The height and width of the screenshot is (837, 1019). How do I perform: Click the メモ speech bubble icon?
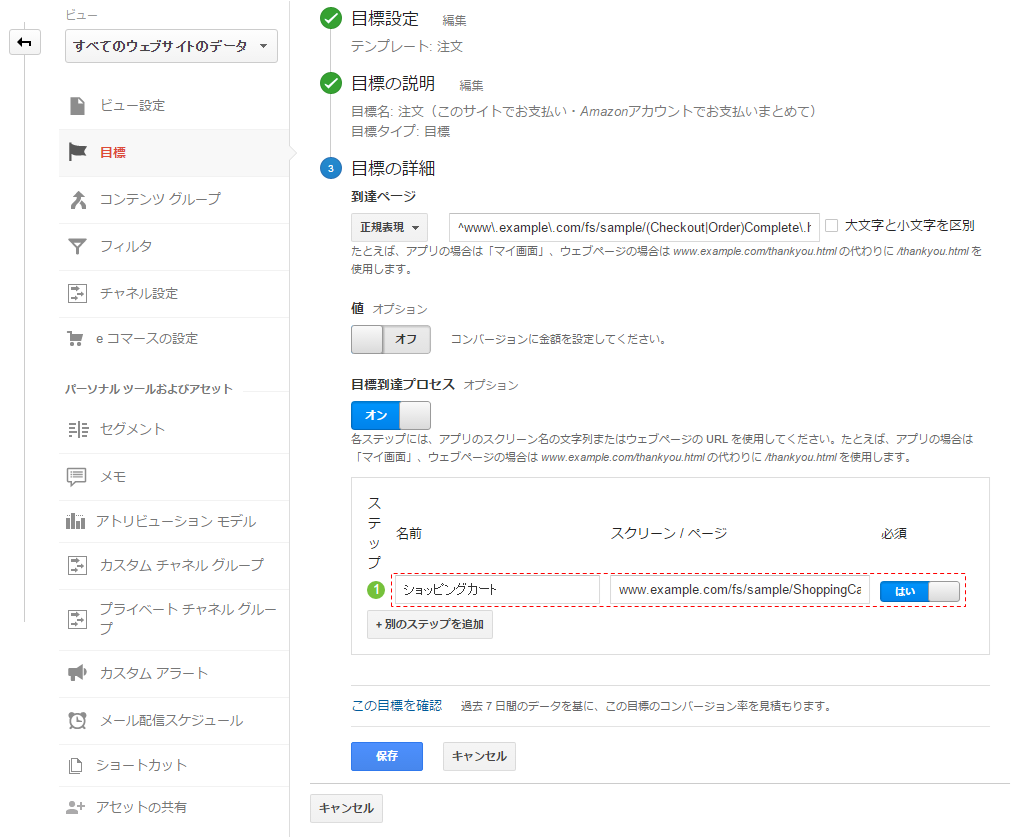77,477
